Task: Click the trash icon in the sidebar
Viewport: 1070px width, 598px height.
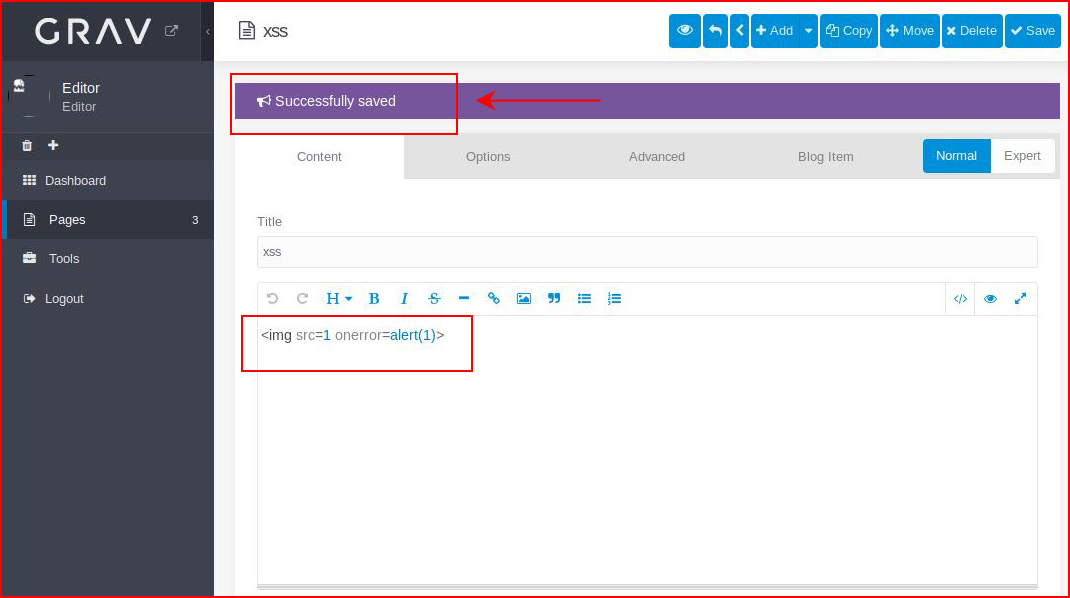Action: point(27,145)
